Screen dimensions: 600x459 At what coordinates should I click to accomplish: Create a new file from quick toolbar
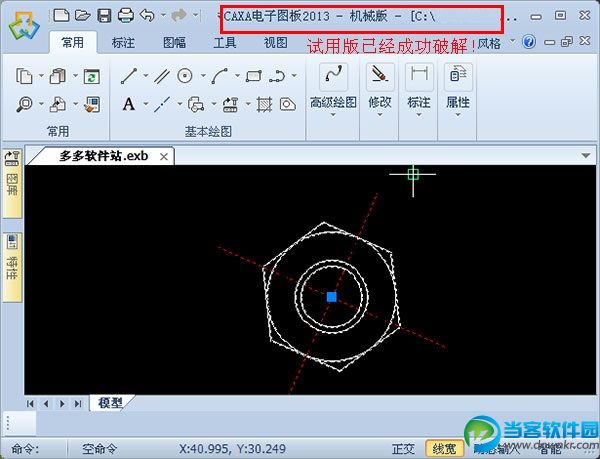[61, 15]
